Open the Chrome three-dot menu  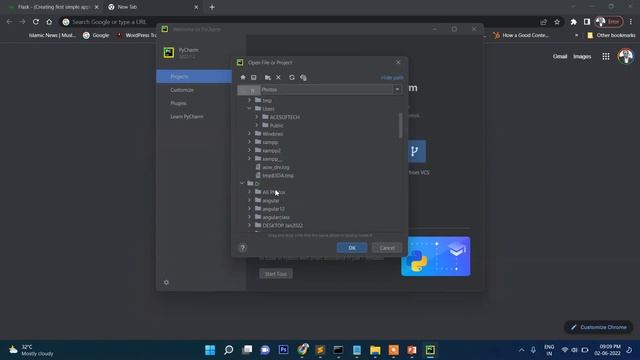point(631,22)
